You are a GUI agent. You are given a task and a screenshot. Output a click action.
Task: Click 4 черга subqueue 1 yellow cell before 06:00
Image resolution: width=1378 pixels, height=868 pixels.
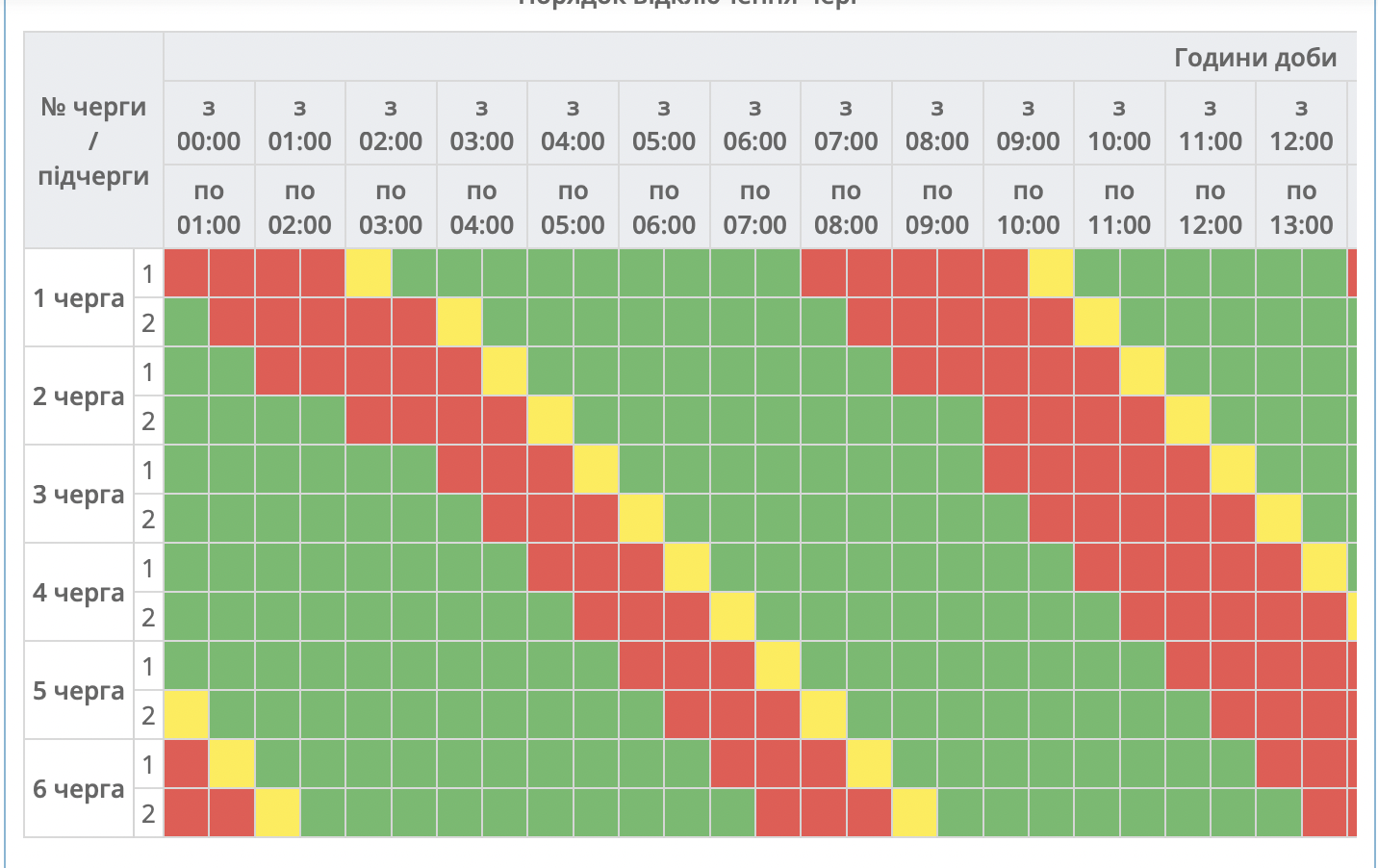(x=687, y=568)
